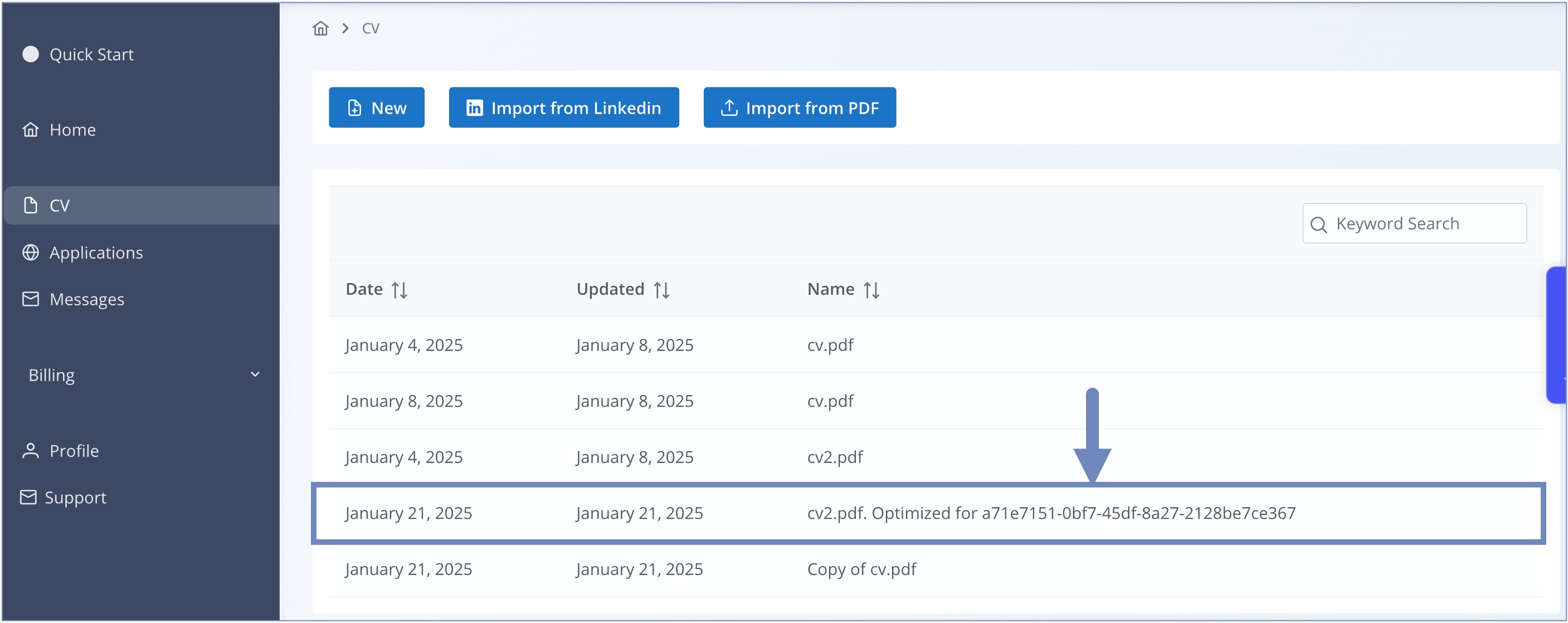The image size is (1568, 623).
Task: Click January 8, 2025 Date cell
Action: click(x=403, y=401)
